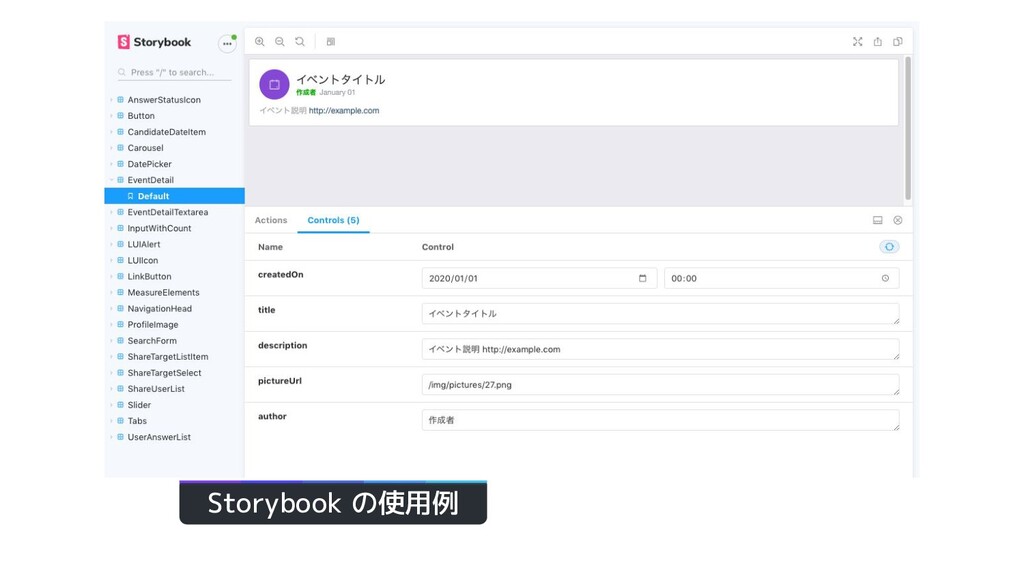Open SearchForm in the sidebar
Viewport: 1024px width, 576px height.
point(152,340)
